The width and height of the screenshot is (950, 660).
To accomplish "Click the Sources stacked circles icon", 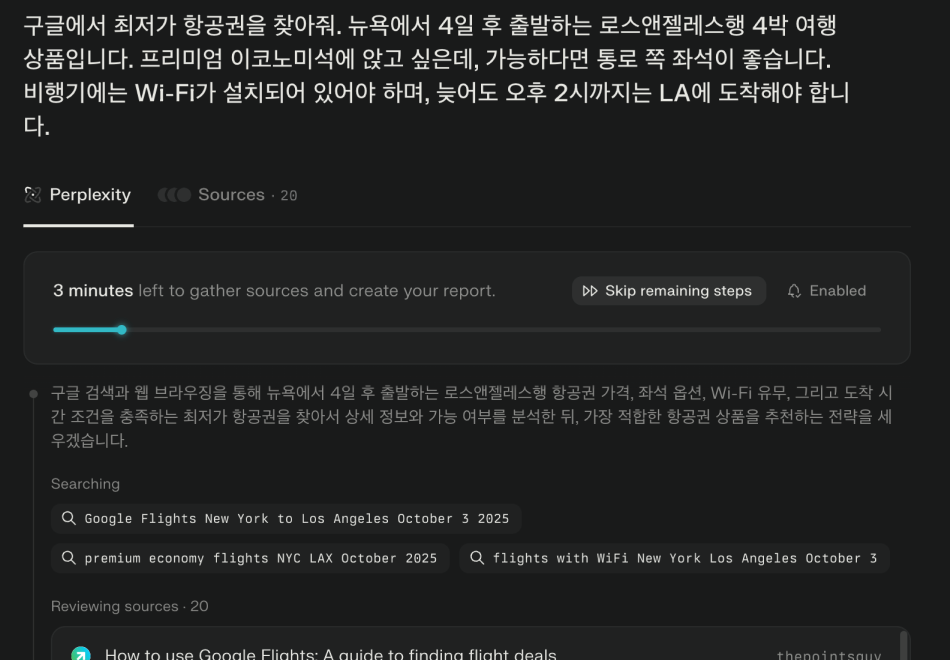I will coord(174,195).
